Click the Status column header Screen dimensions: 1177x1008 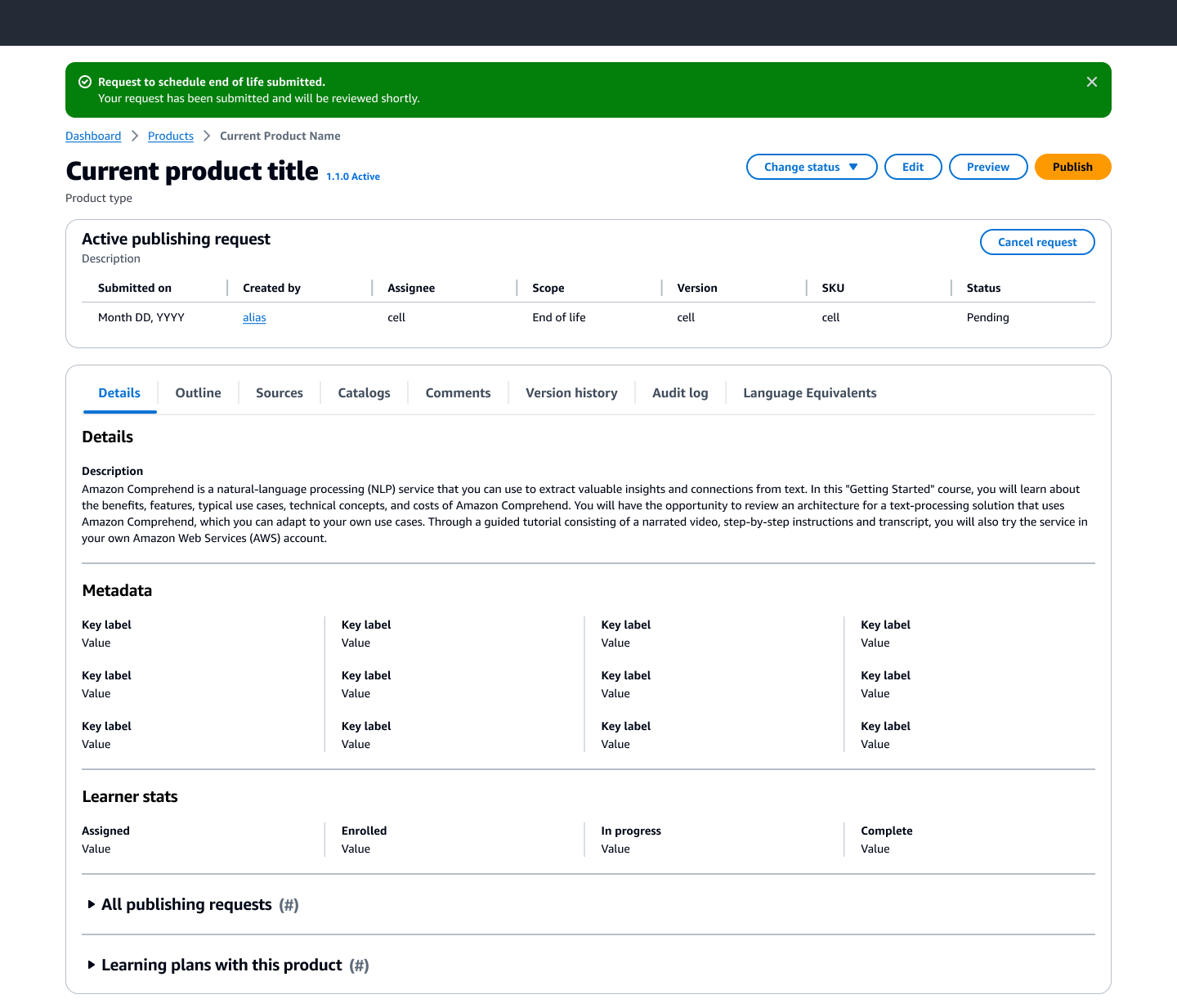click(983, 288)
